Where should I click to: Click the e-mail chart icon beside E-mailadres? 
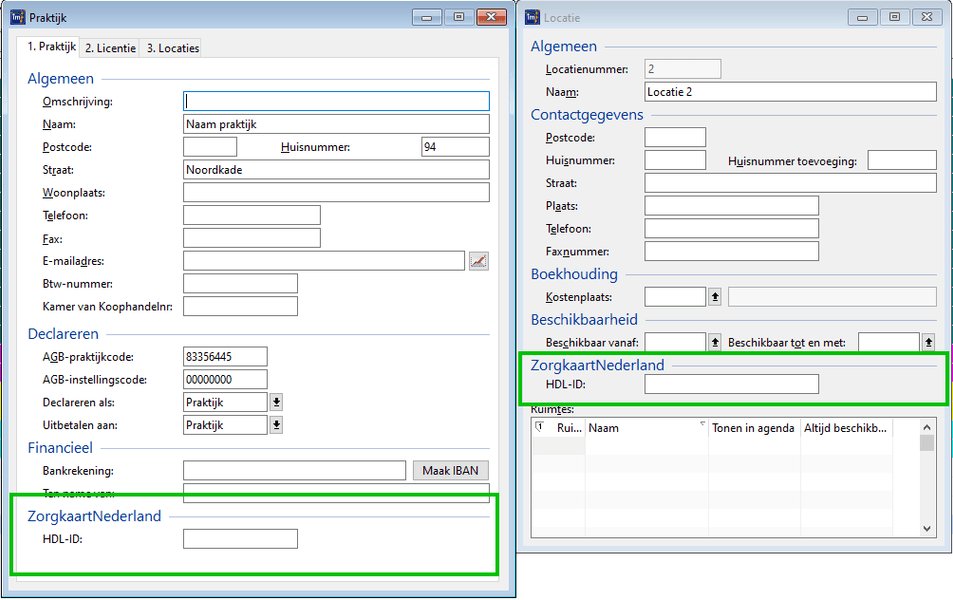(479, 261)
